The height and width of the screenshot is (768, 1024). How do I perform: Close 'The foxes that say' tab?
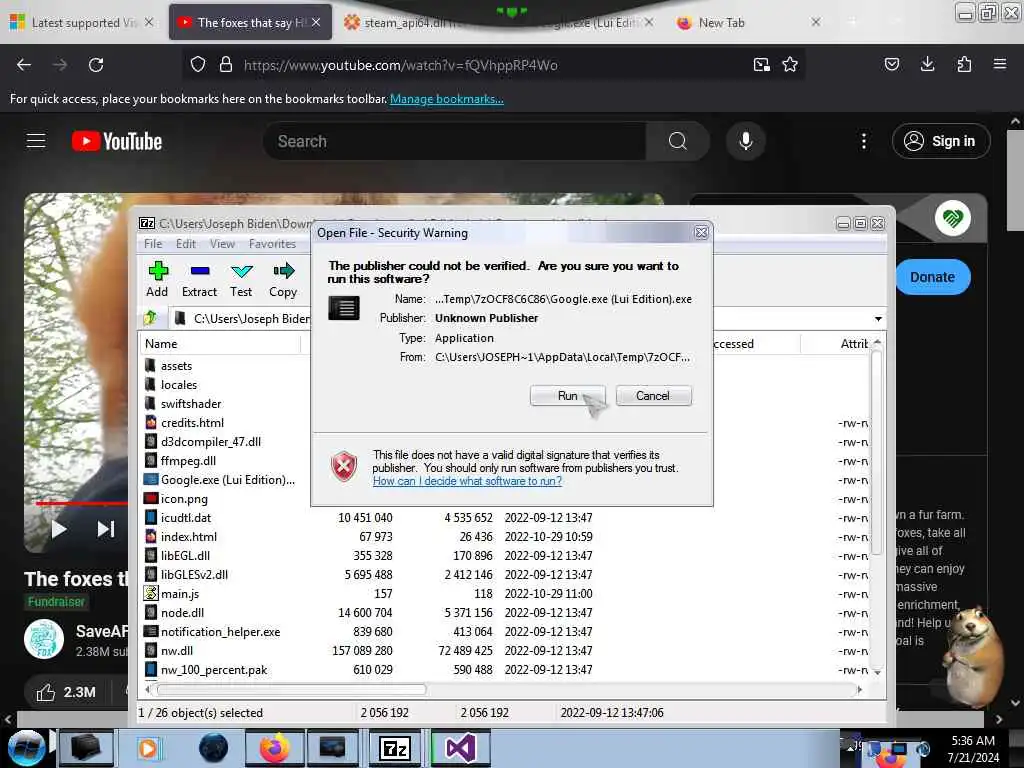[x=316, y=22]
